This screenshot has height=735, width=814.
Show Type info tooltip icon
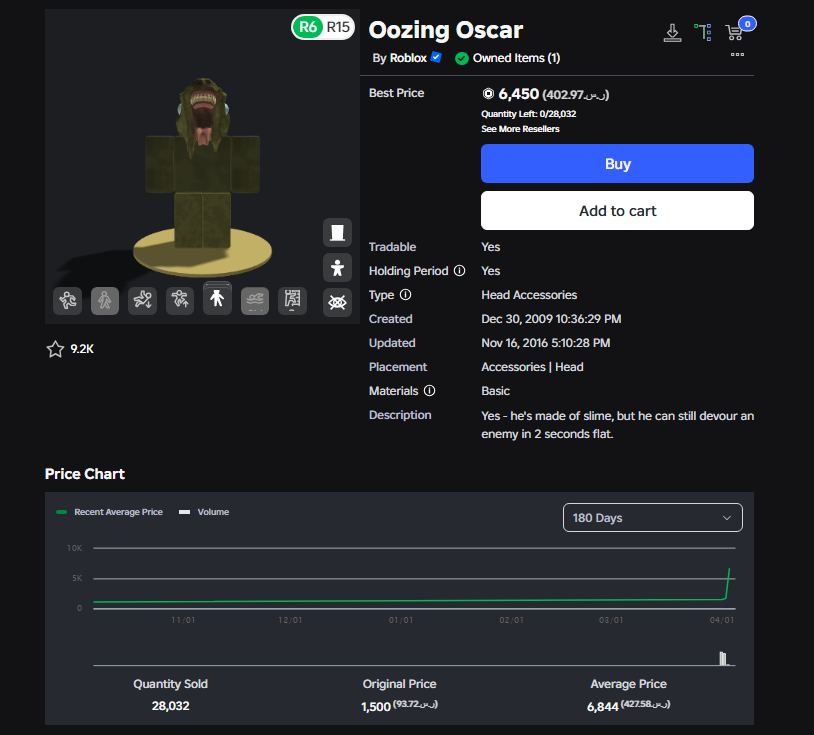pos(405,295)
